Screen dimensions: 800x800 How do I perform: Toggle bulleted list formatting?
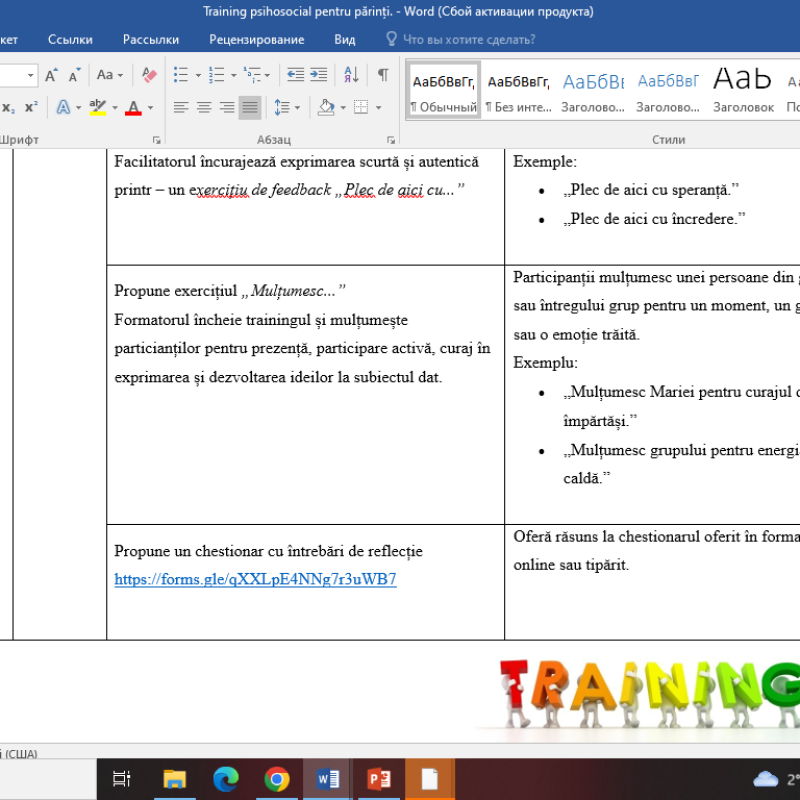click(181, 74)
